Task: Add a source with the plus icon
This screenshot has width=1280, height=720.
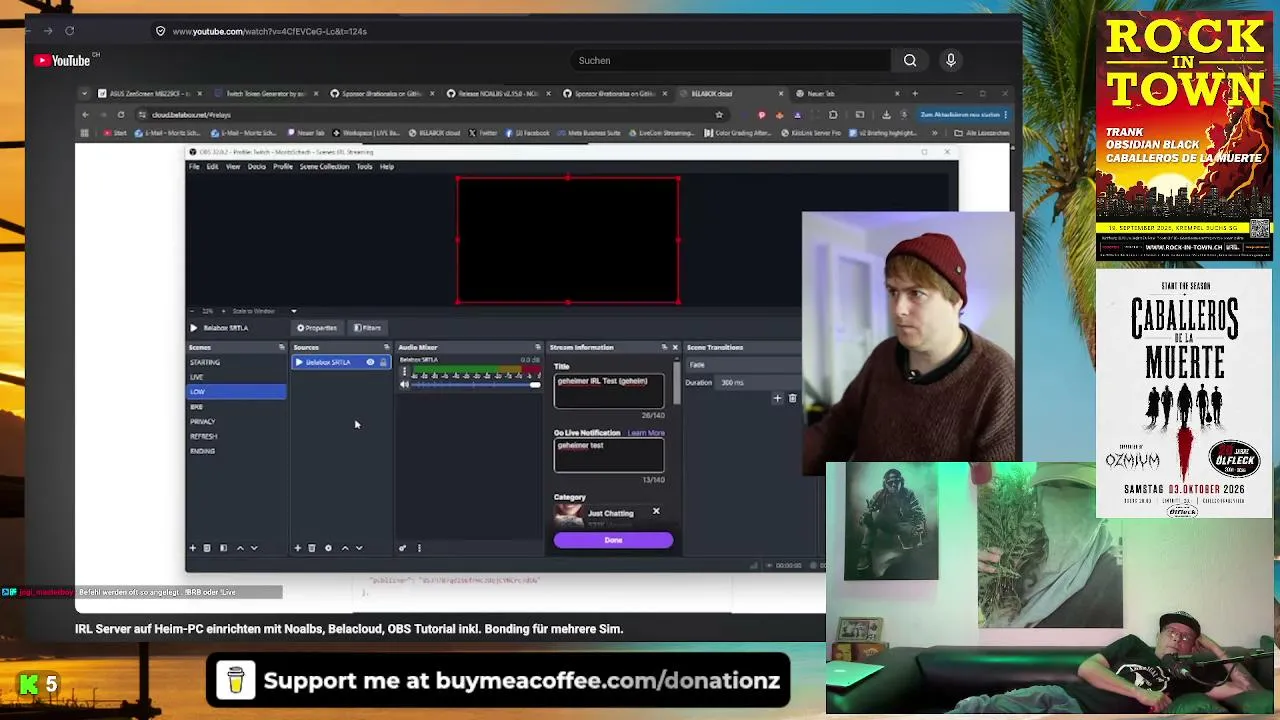Action: click(x=297, y=548)
